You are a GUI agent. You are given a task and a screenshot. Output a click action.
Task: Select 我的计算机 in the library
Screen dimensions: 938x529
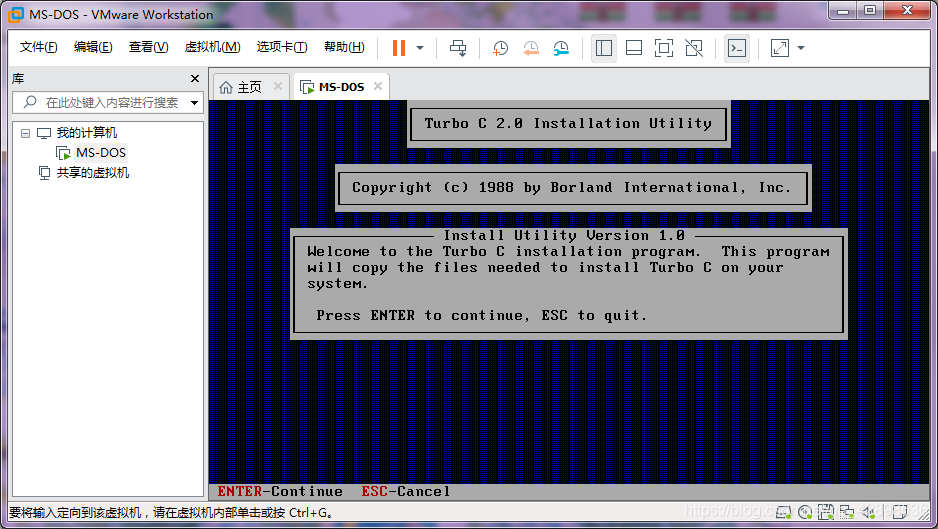(87, 133)
